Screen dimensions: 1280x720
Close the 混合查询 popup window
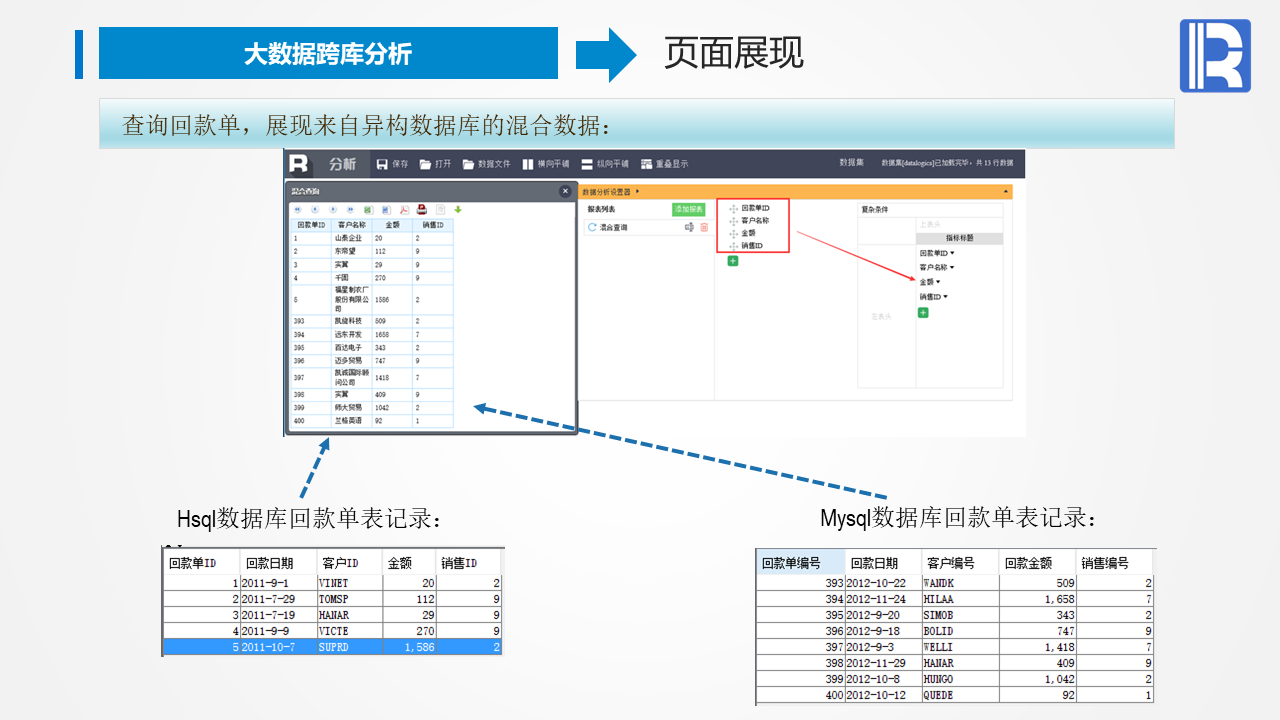pos(565,191)
